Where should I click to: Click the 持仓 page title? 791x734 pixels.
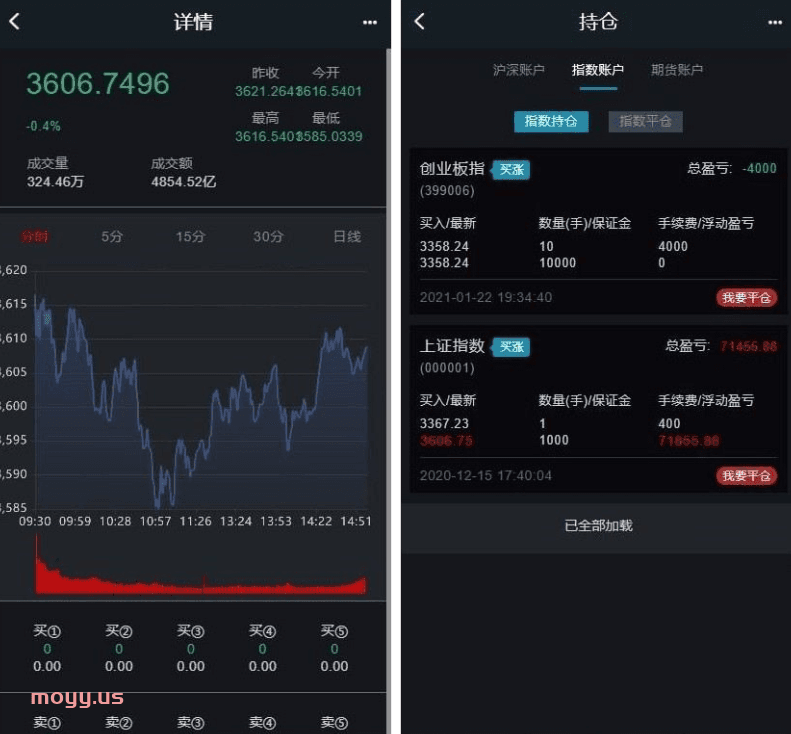tap(598, 22)
